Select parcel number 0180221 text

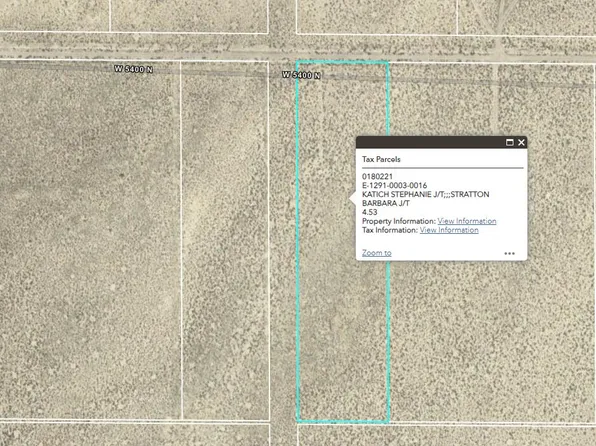pos(377,176)
